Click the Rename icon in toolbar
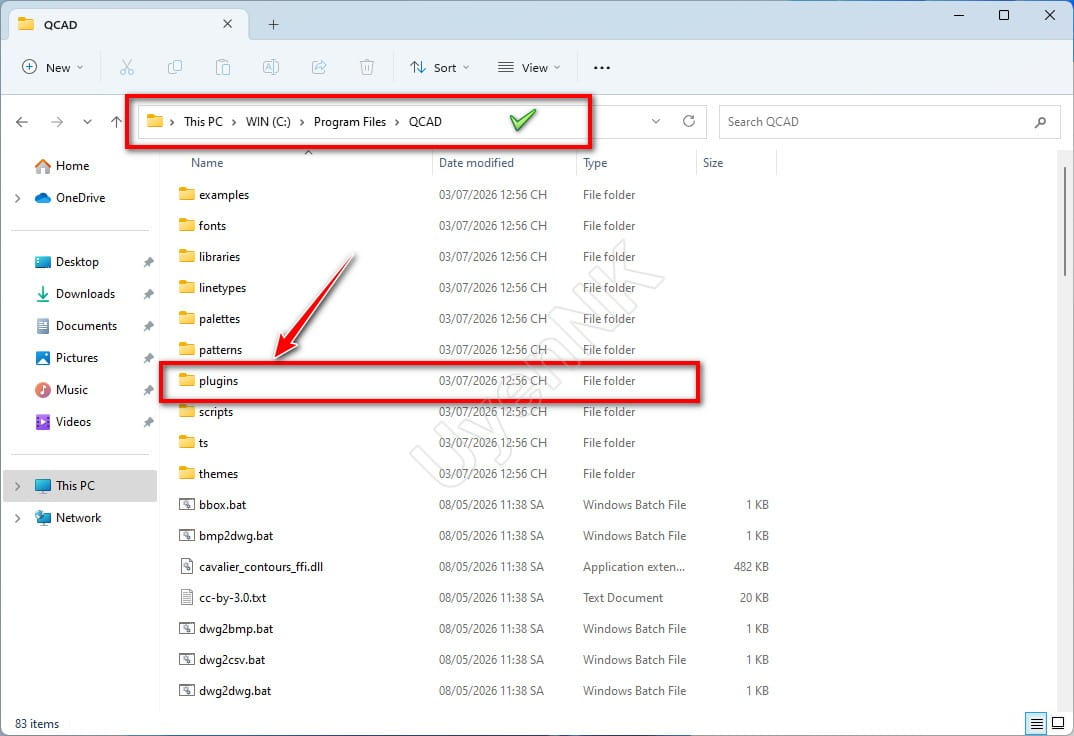 click(271, 67)
